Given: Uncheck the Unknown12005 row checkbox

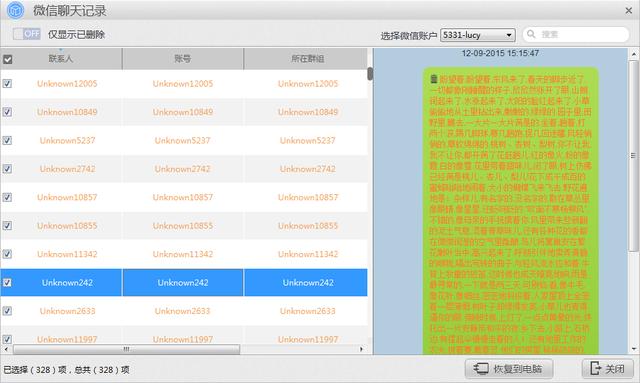Looking at the screenshot, I should click(7, 84).
